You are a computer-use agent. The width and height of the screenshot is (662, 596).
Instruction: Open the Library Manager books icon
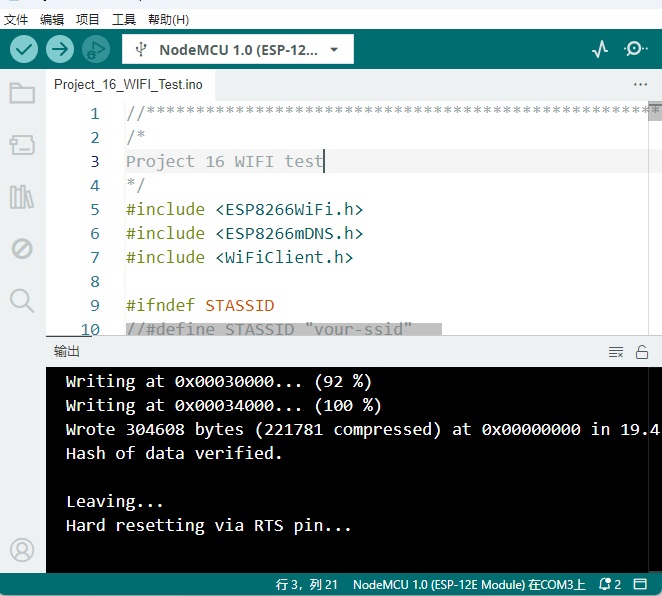22,197
